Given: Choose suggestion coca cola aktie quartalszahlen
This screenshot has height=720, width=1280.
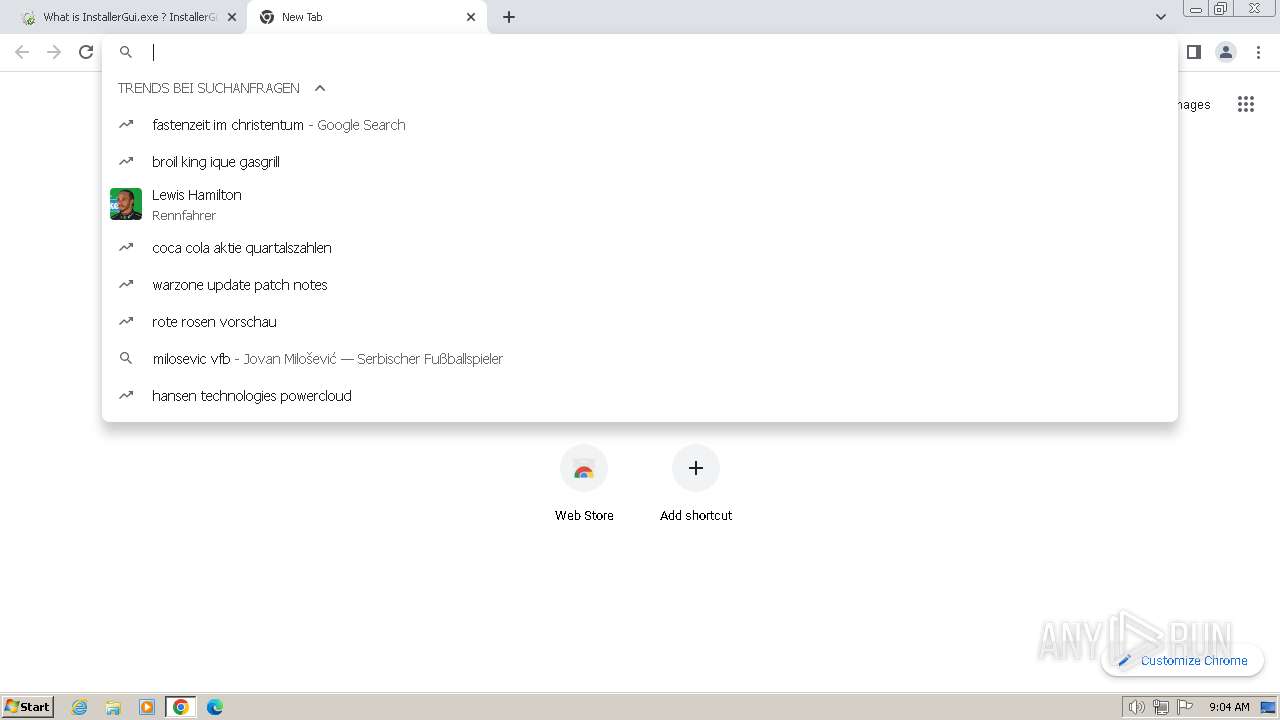Looking at the screenshot, I should click(x=640, y=248).
